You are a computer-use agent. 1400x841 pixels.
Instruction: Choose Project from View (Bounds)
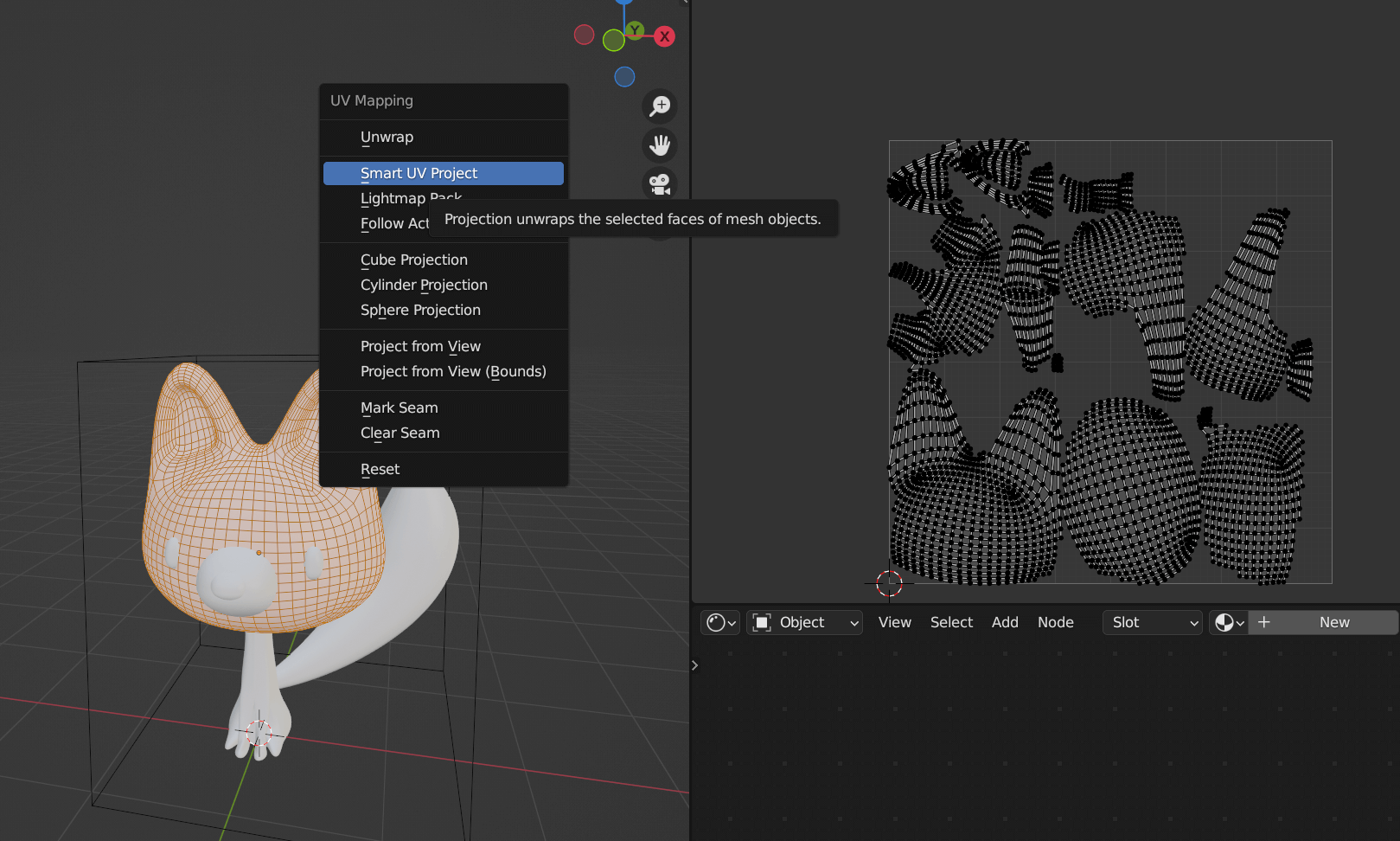tap(444, 371)
